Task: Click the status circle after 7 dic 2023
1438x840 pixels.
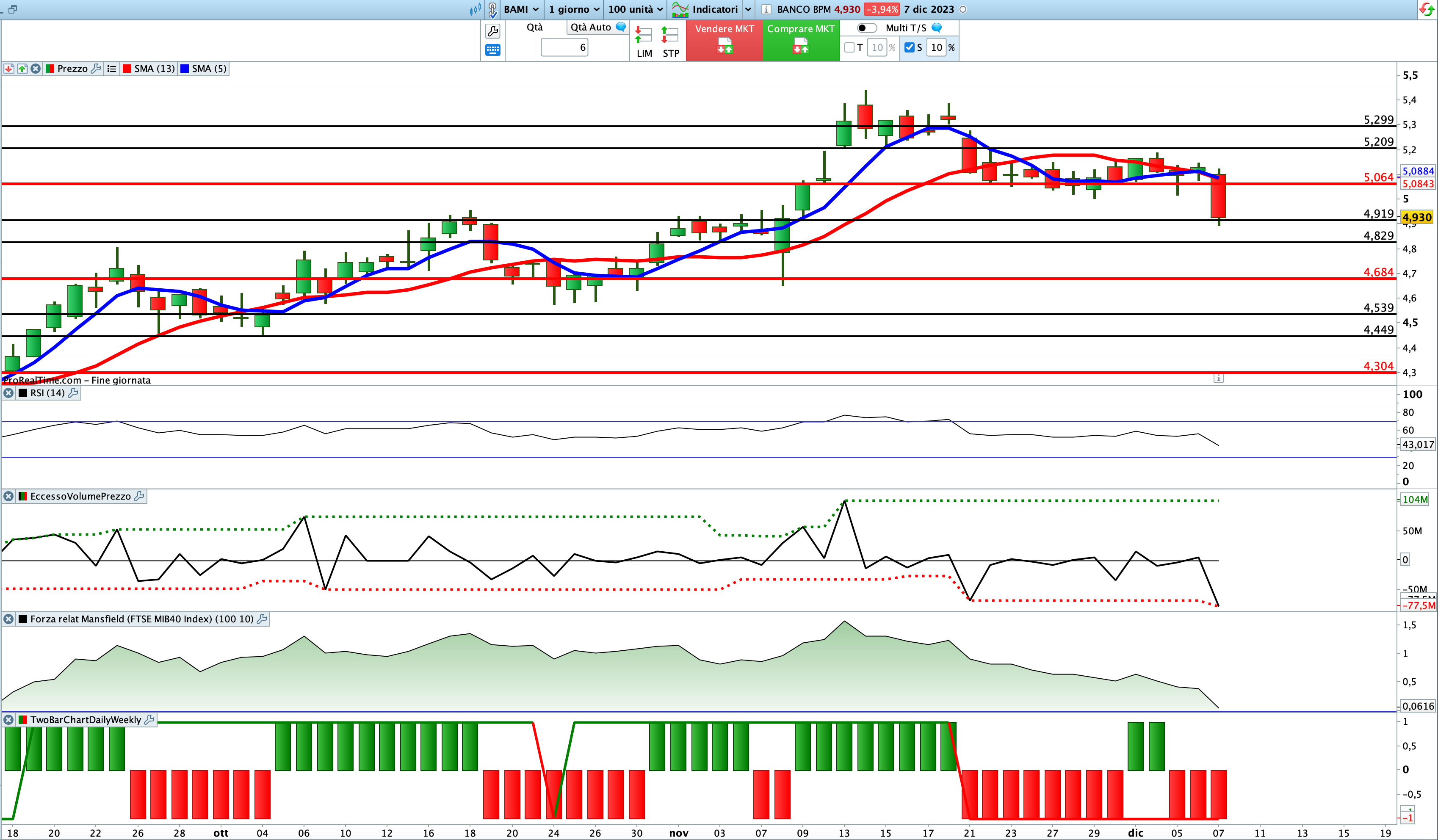Action: [x=963, y=9]
